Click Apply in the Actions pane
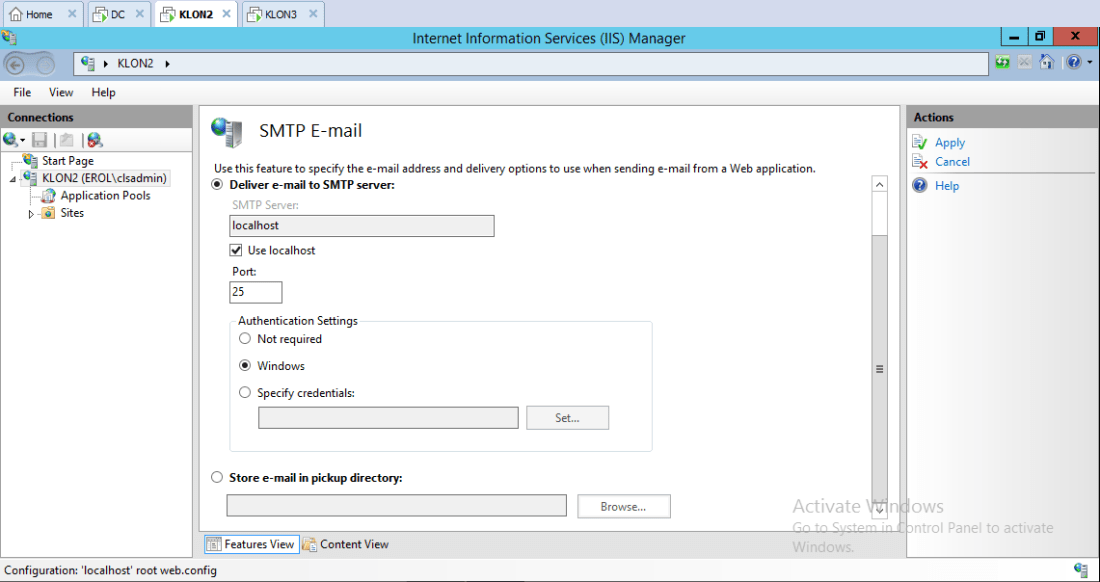Screen dimensions: 1100x582 [949, 143]
